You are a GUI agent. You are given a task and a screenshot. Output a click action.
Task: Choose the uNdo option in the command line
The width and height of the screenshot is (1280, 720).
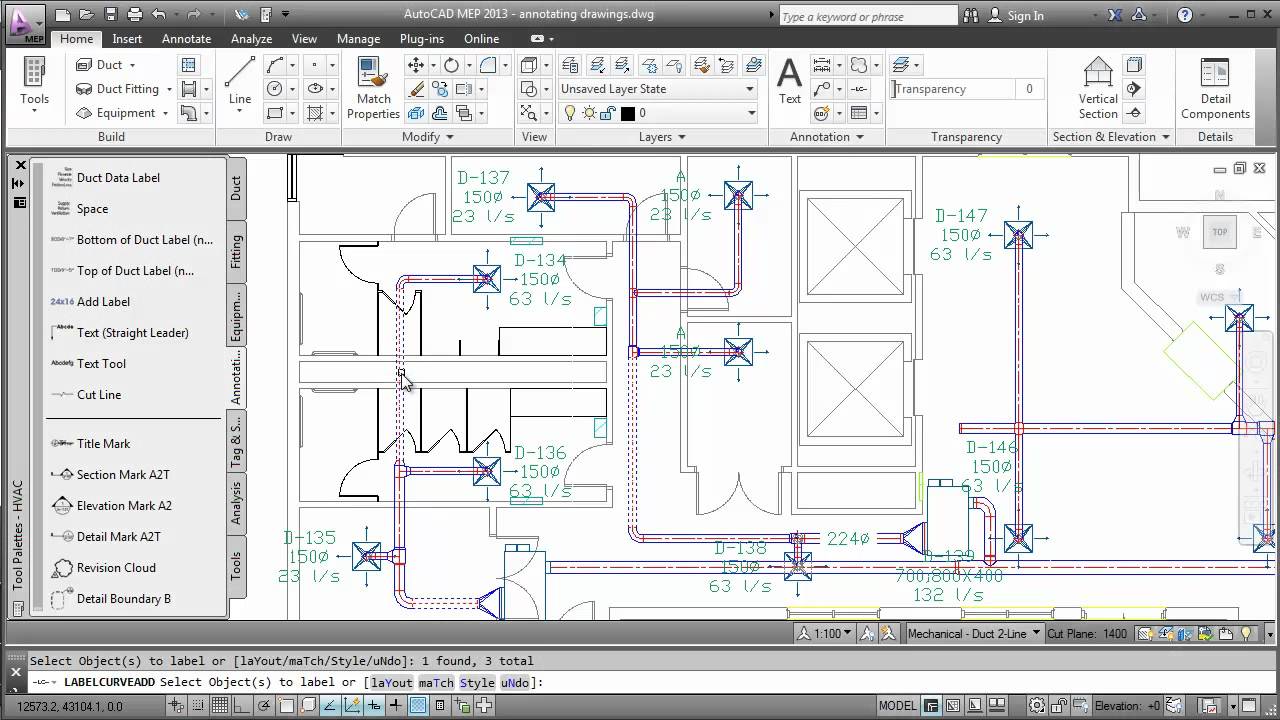516,682
